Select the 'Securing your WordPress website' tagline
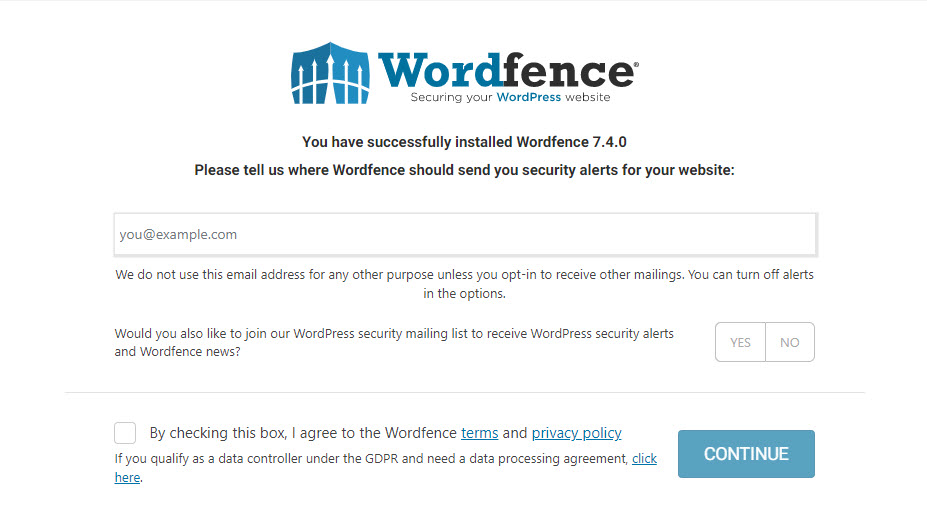 click(x=510, y=97)
